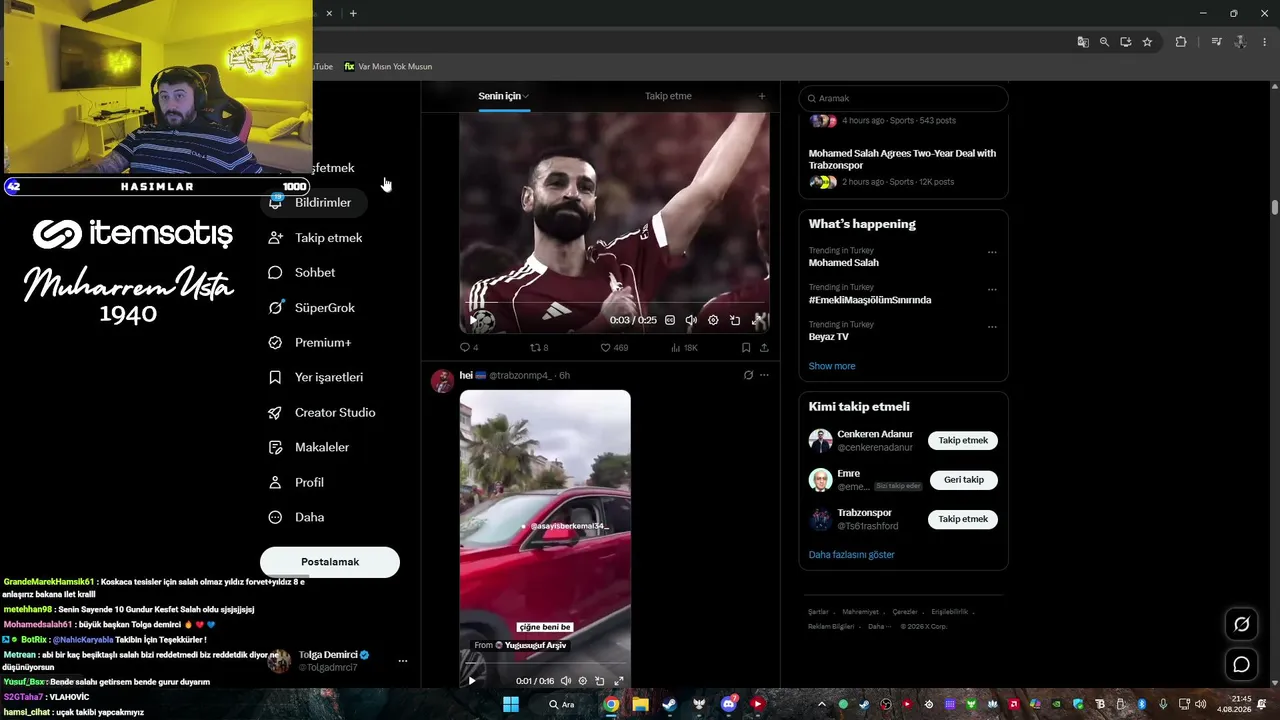This screenshot has width=1280, height=720.
Task: Open the Discord taskbar icon
Action: pyautogui.click(x=728, y=704)
